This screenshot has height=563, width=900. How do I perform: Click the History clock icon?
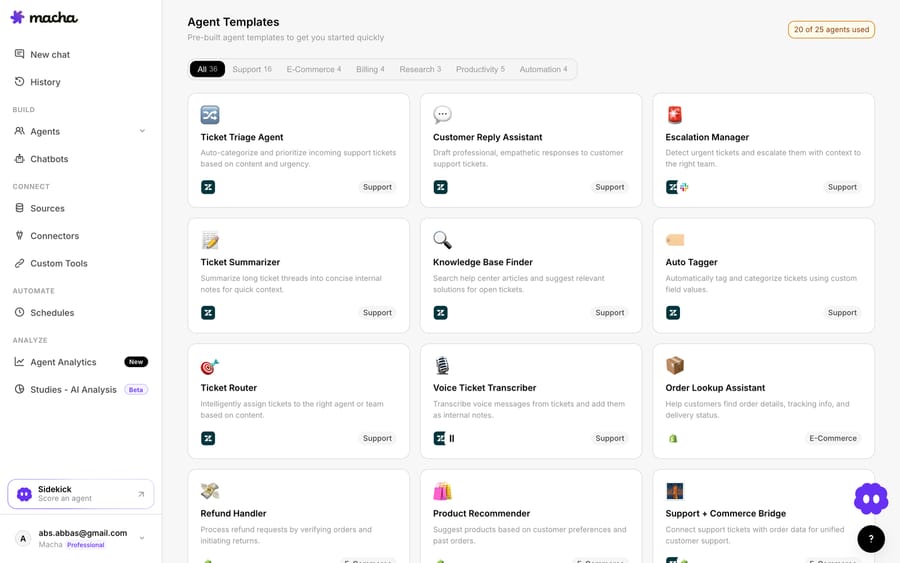pyautogui.click(x=20, y=81)
